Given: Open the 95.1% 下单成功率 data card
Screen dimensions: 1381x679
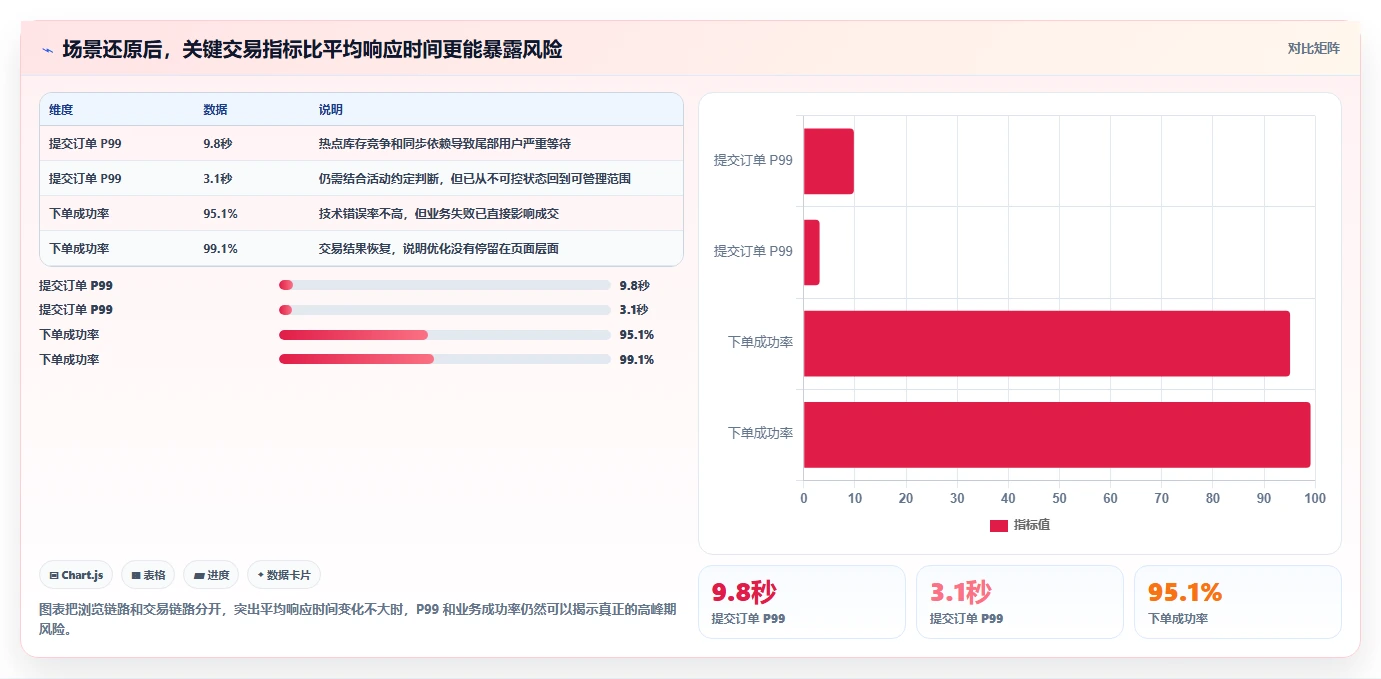Looking at the screenshot, I should click(x=1237, y=602).
